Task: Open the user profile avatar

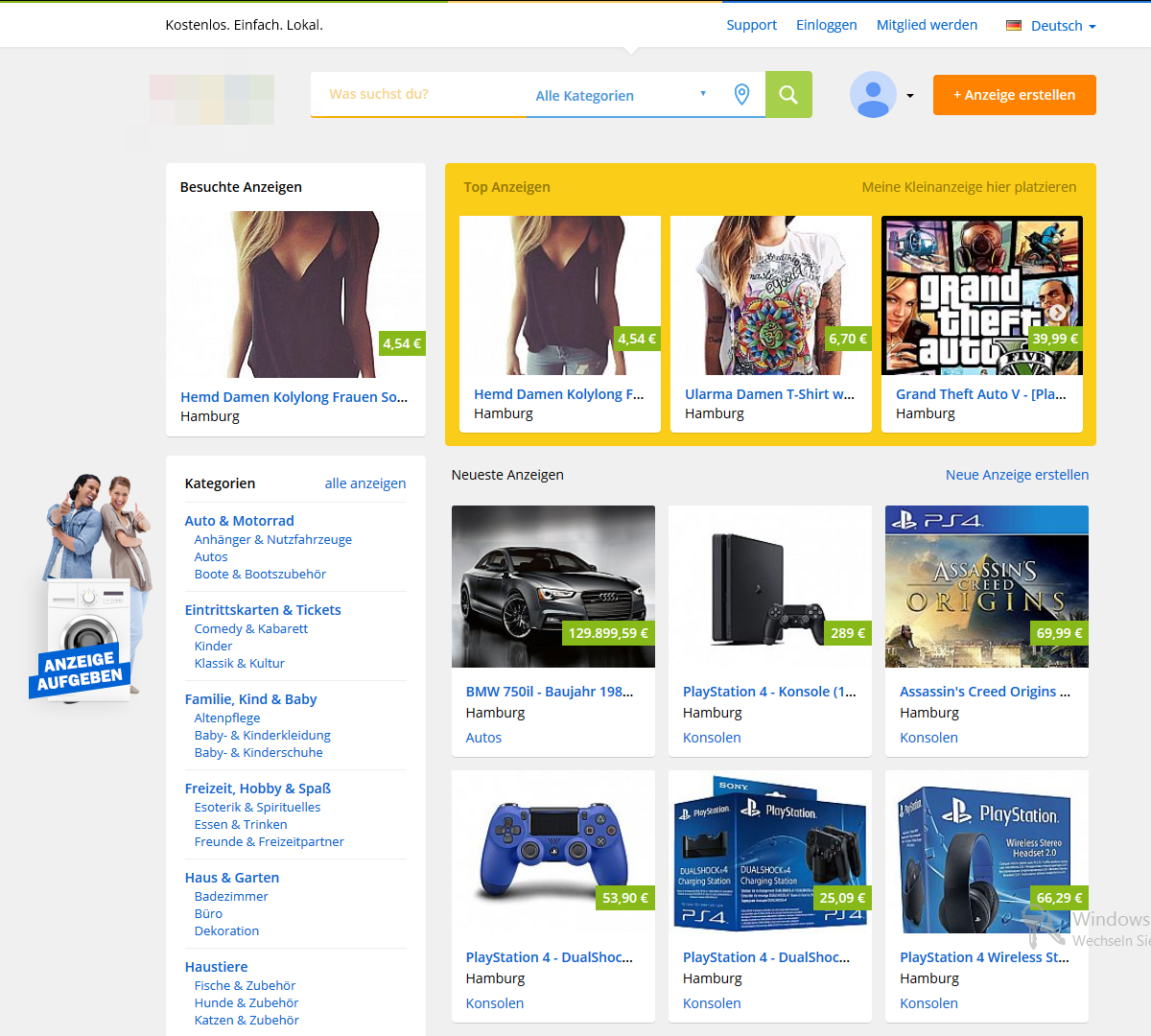Action: (x=873, y=95)
